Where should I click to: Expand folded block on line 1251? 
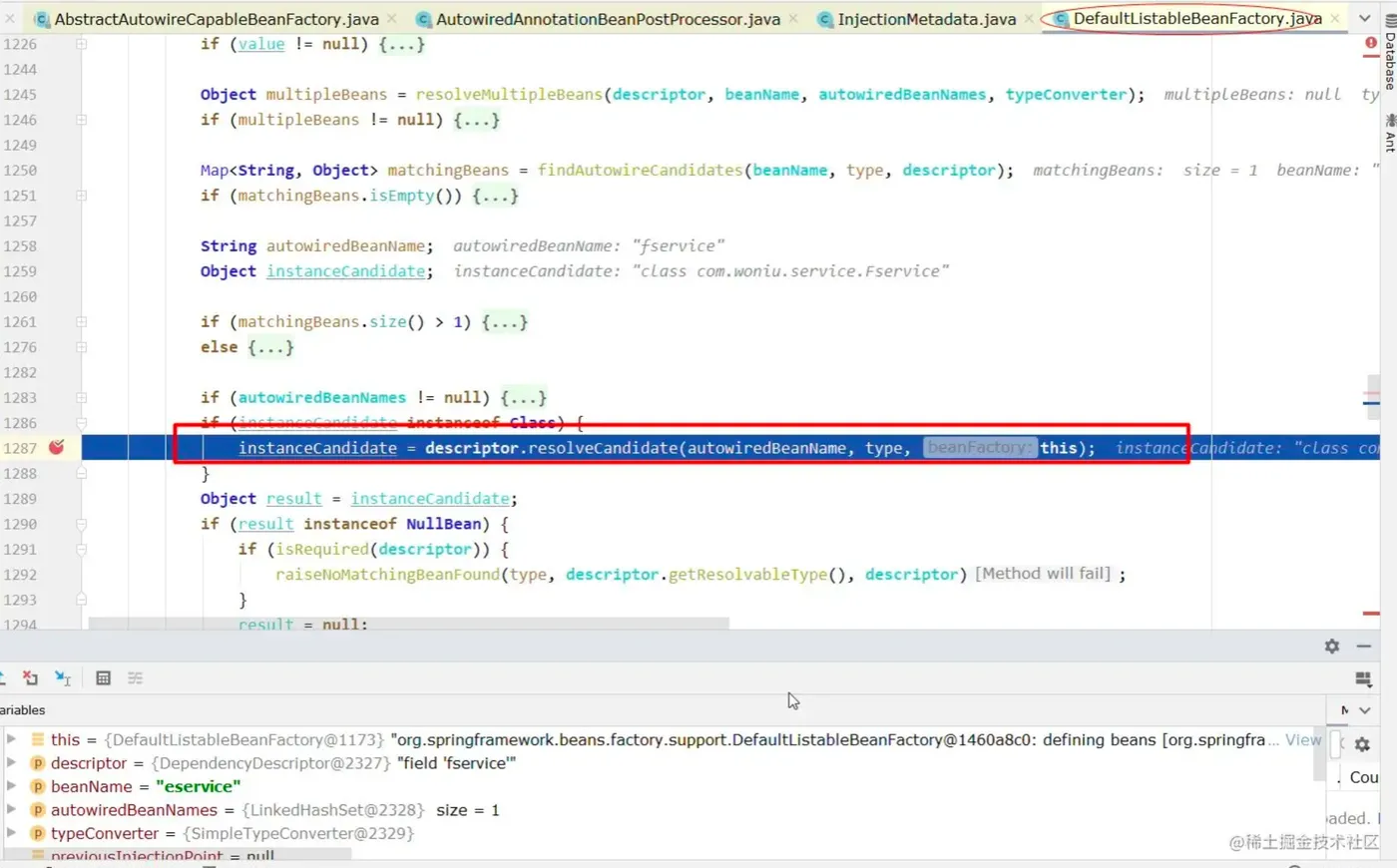click(x=81, y=196)
